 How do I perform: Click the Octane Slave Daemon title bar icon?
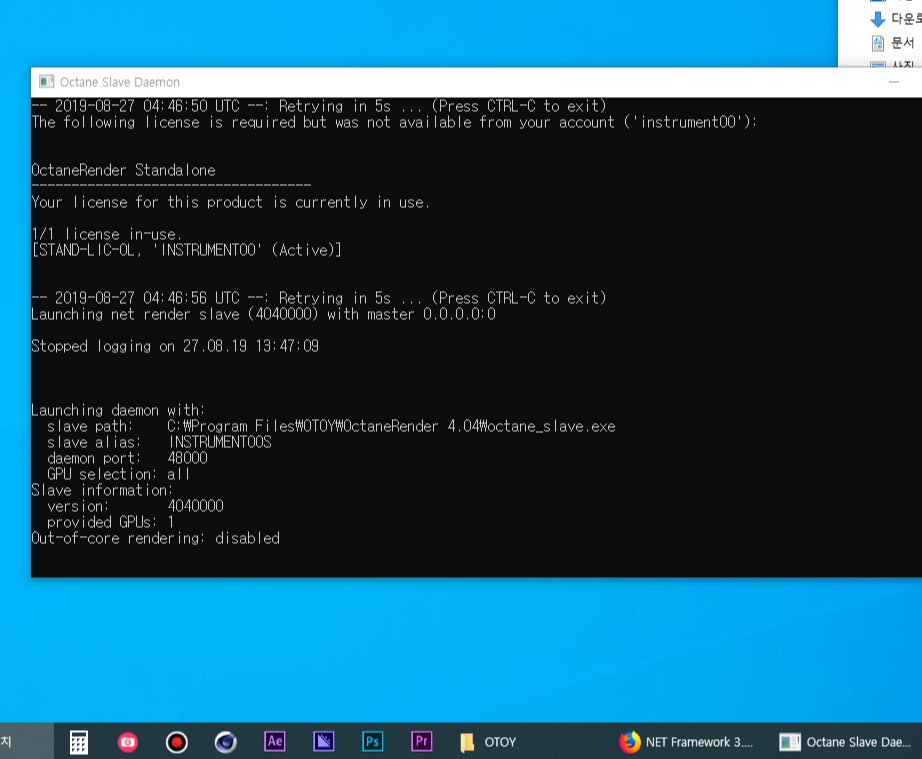click(46, 82)
